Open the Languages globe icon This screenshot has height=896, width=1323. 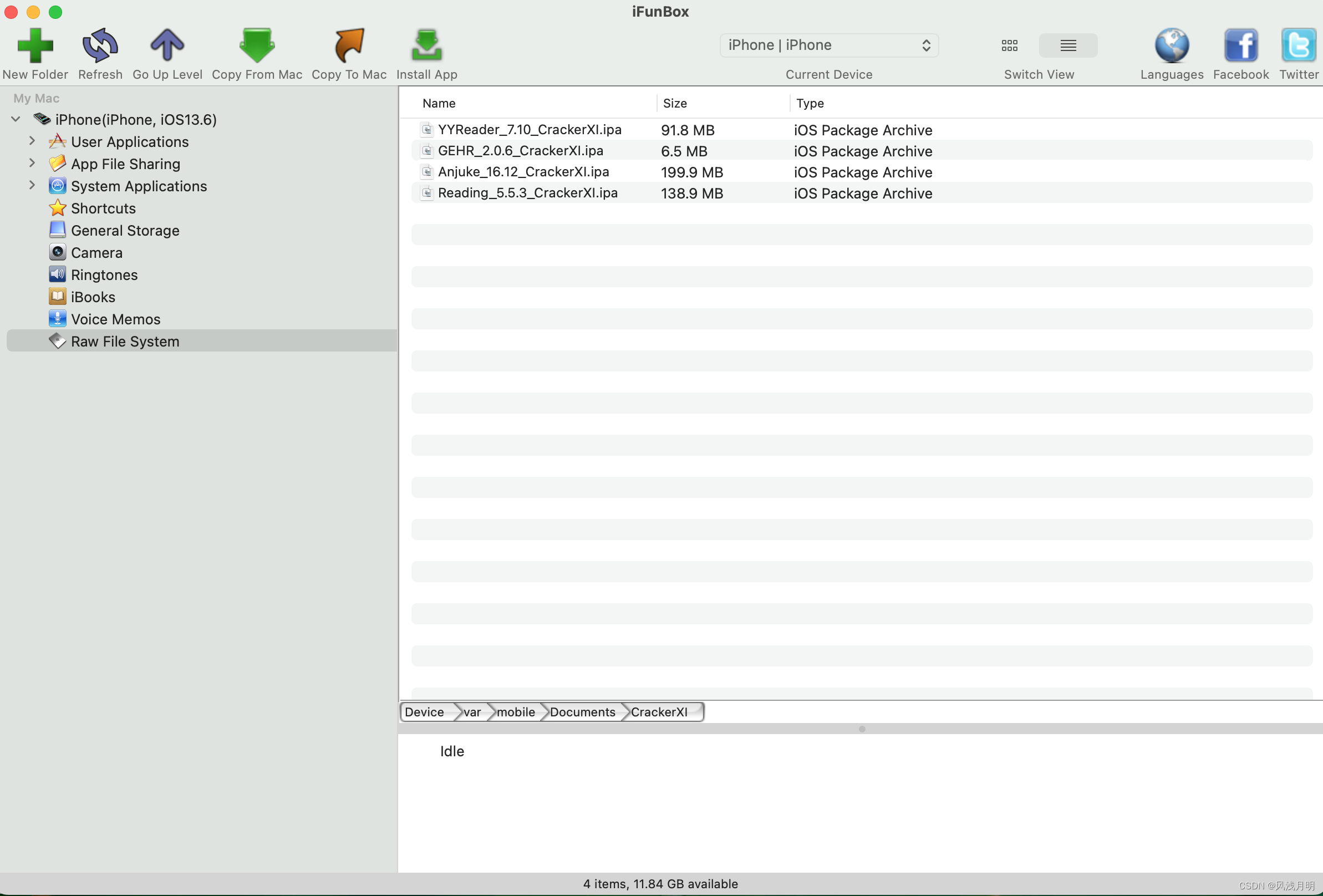pyautogui.click(x=1172, y=45)
